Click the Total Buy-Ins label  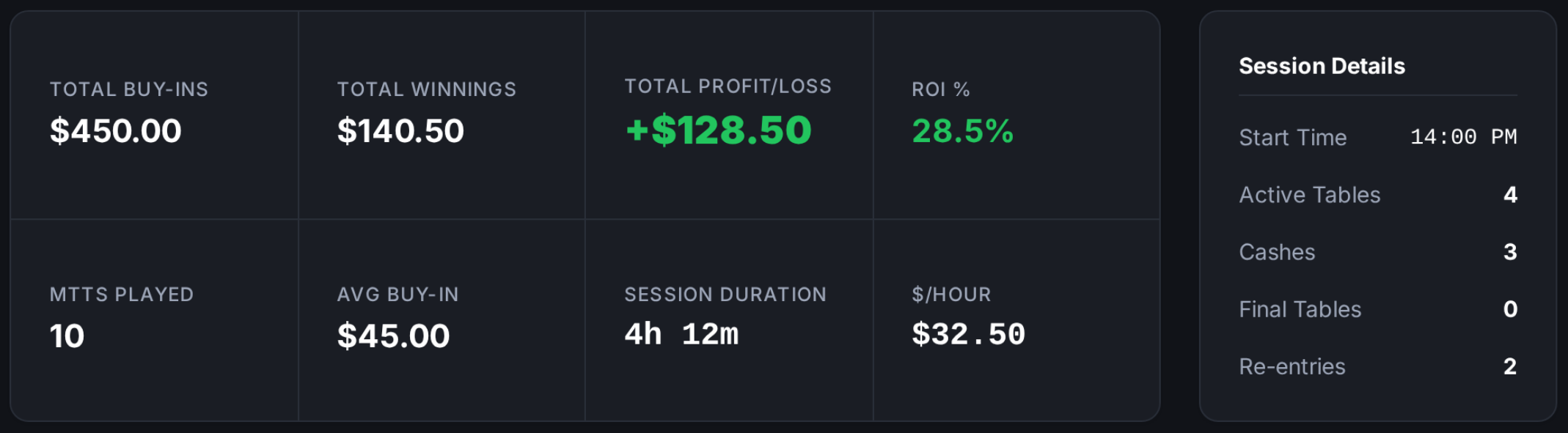pyautogui.click(x=129, y=89)
